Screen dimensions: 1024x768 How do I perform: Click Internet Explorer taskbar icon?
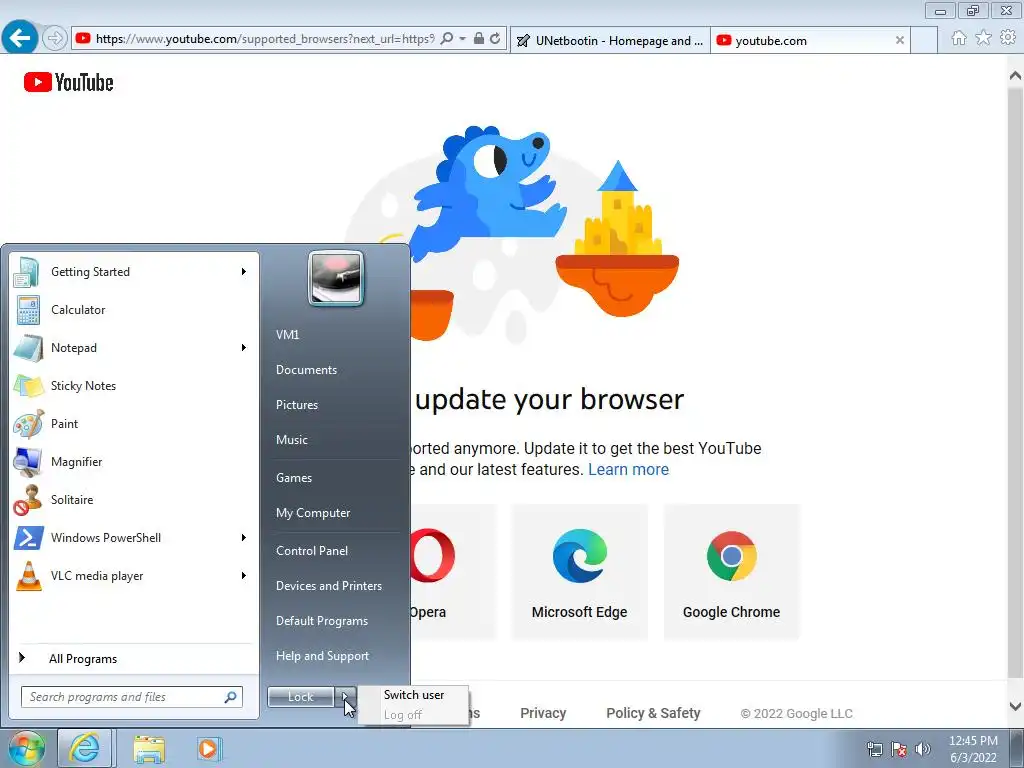tap(85, 748)
